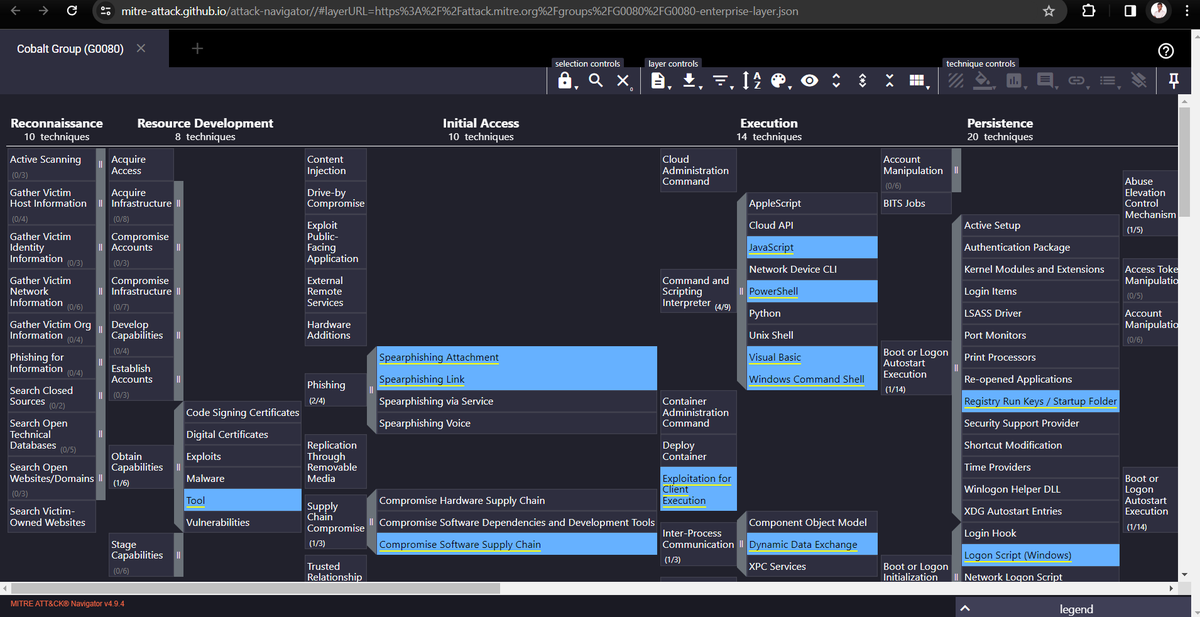Open the matrix layout grid icon
1200x617 pixels.
(x=917, y=81)
